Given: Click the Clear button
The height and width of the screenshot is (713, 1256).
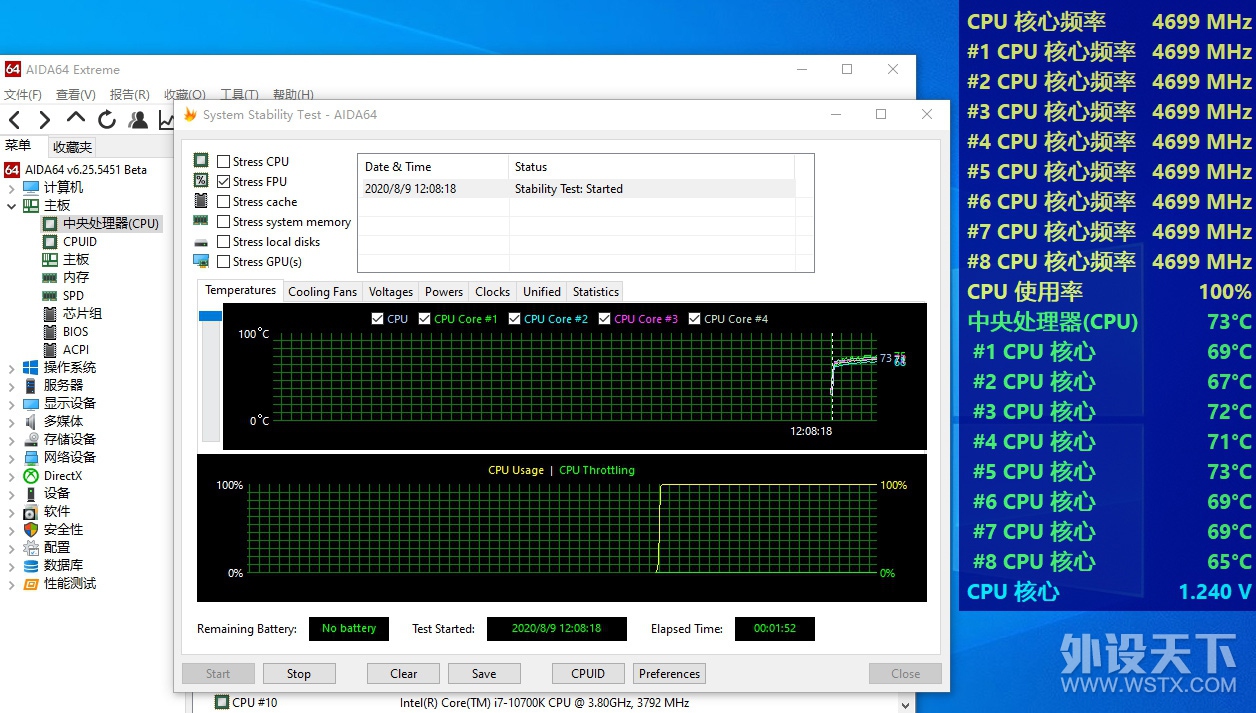Looking at the screenshot, I should (404, 674).
